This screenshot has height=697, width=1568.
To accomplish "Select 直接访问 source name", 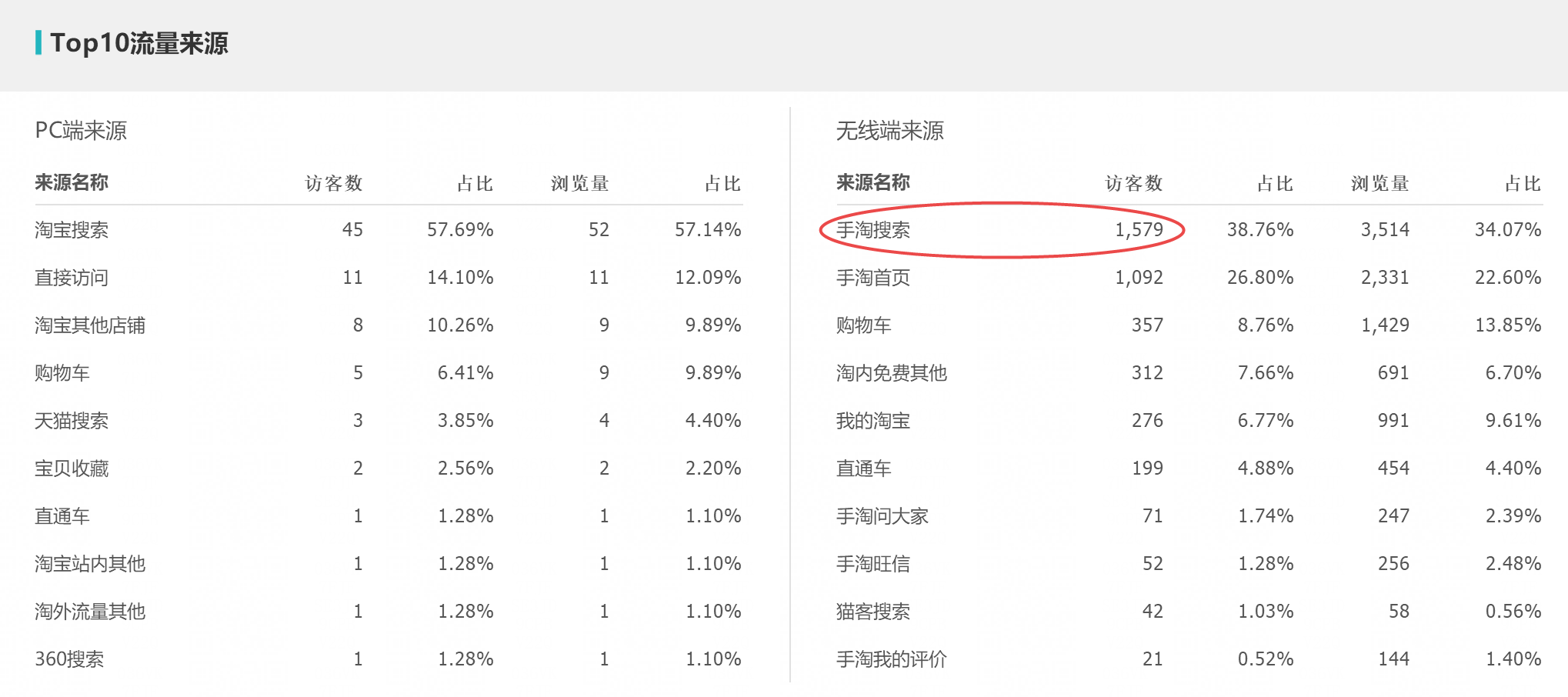I will (x=72, y=278).
